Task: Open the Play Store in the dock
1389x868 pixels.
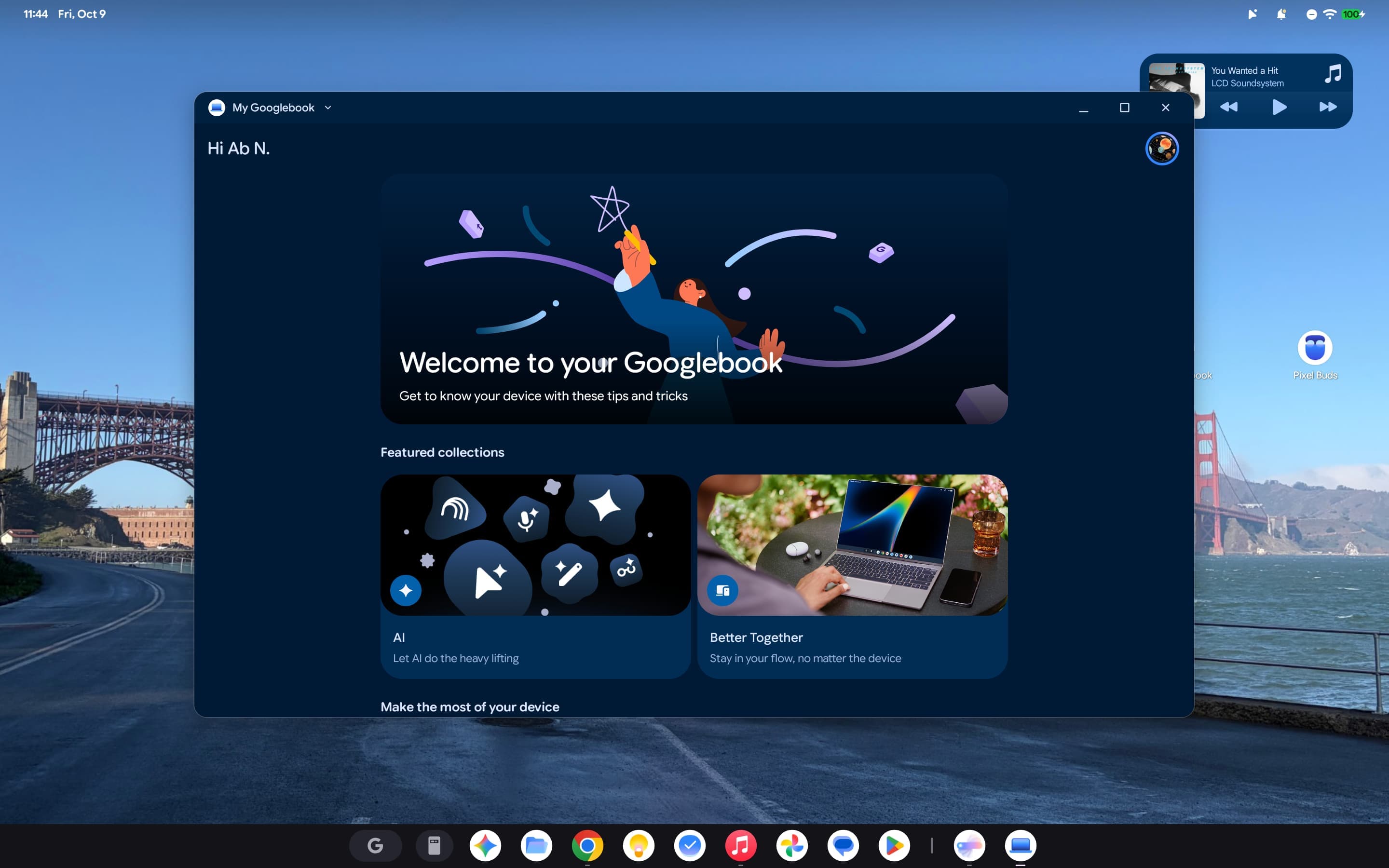Action: tap(894, 845)
